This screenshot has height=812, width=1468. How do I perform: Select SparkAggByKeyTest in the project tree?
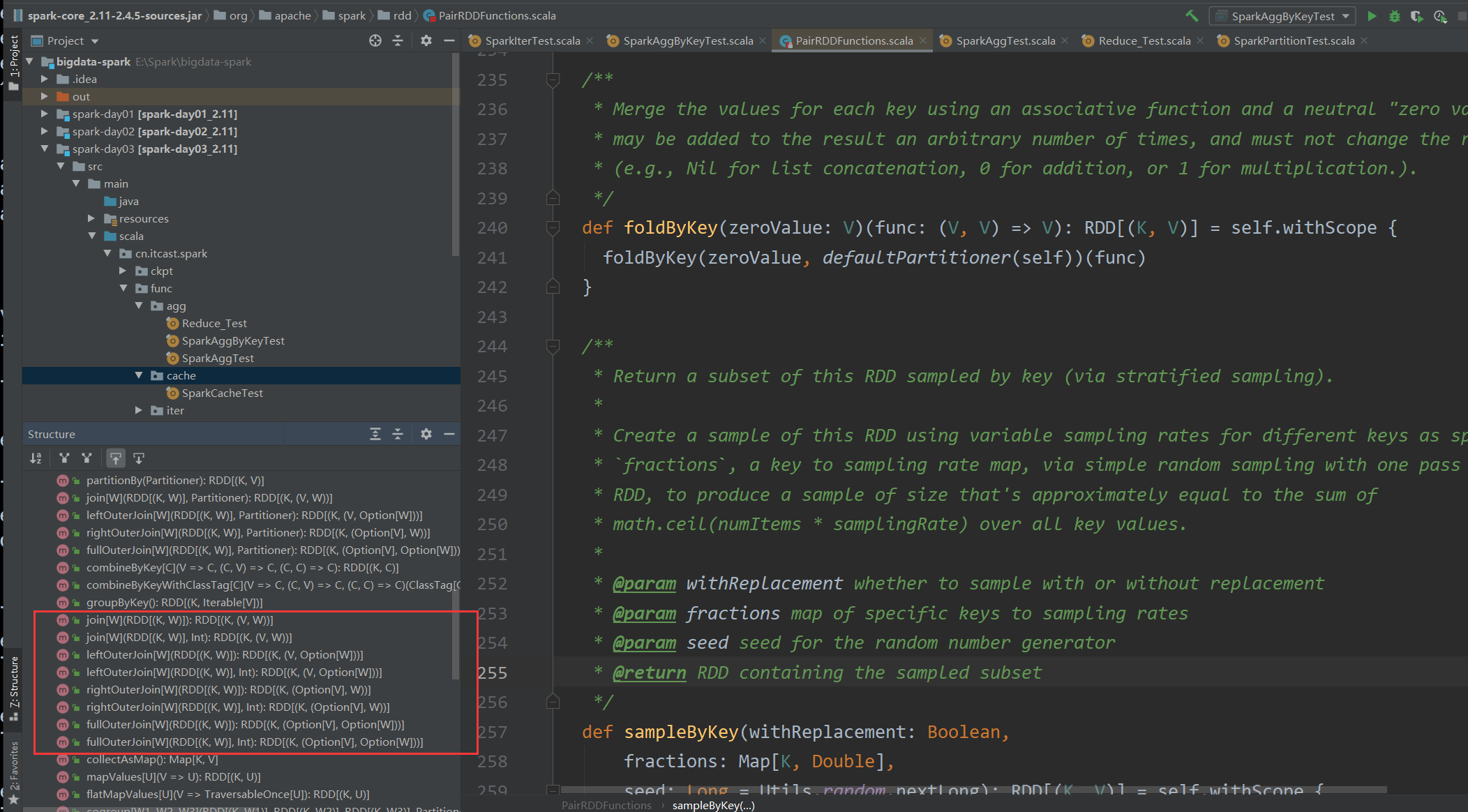[233, 340]
